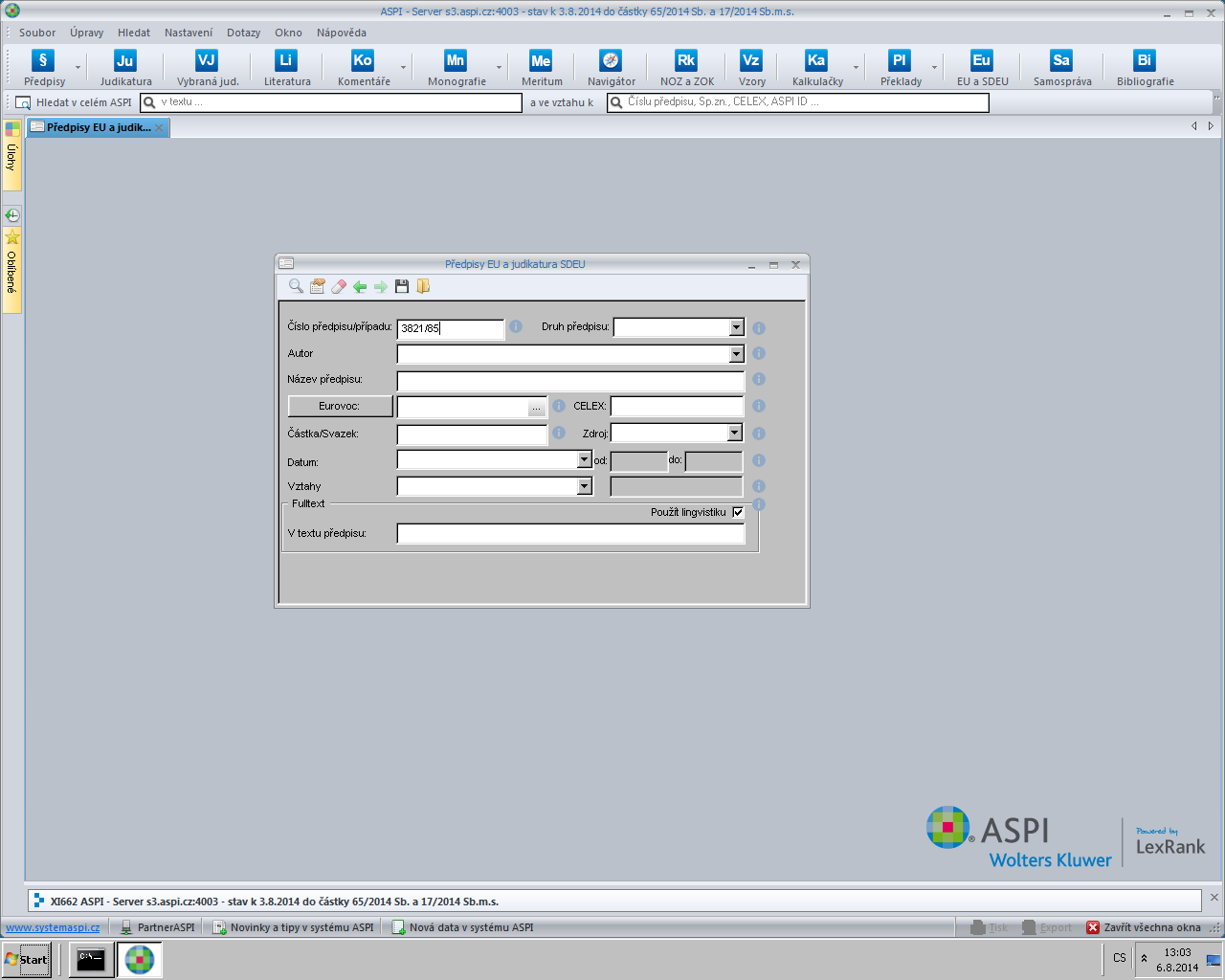
Task: Click the Název předpisu input field
Action: (570, 381)
